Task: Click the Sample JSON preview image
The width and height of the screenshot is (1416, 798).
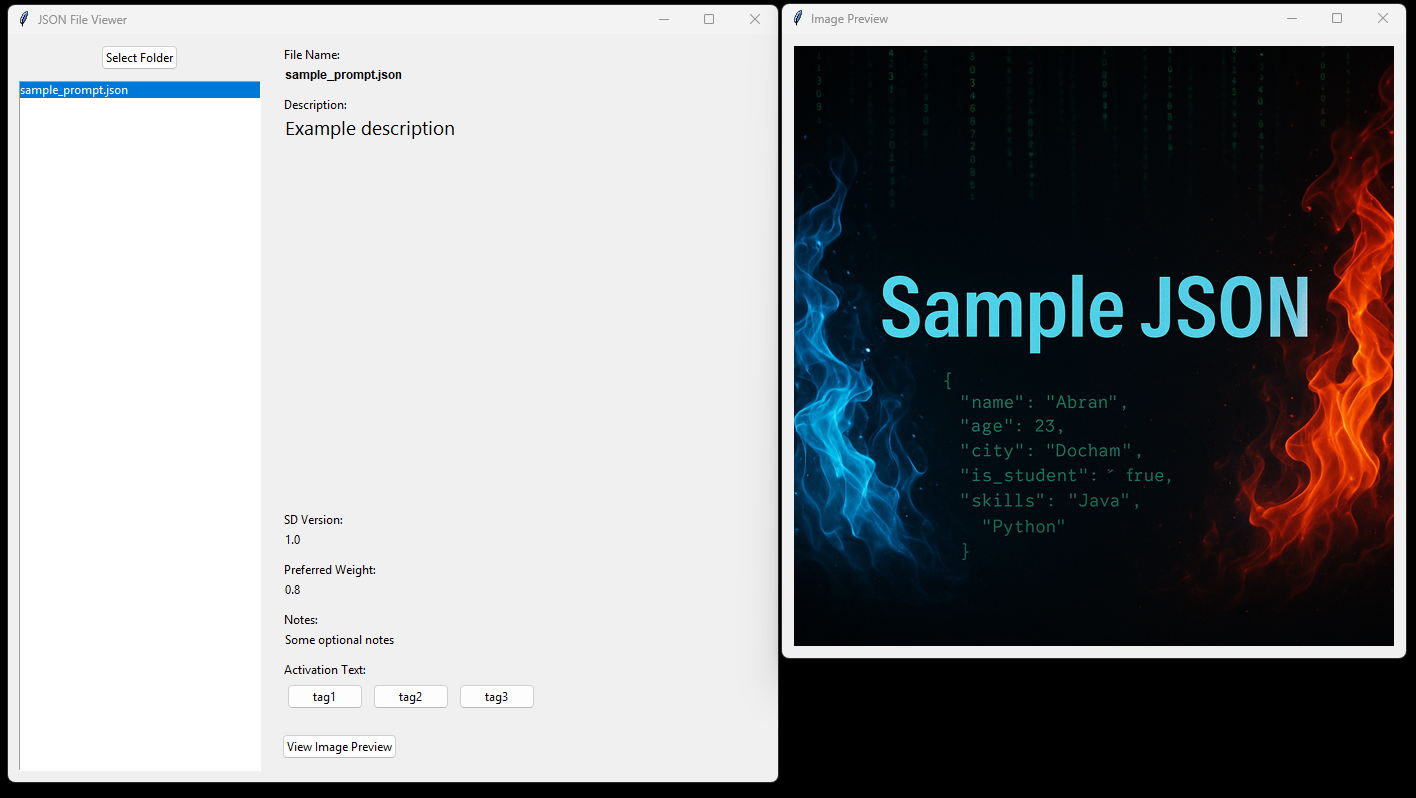Action: click(1093, 345)
